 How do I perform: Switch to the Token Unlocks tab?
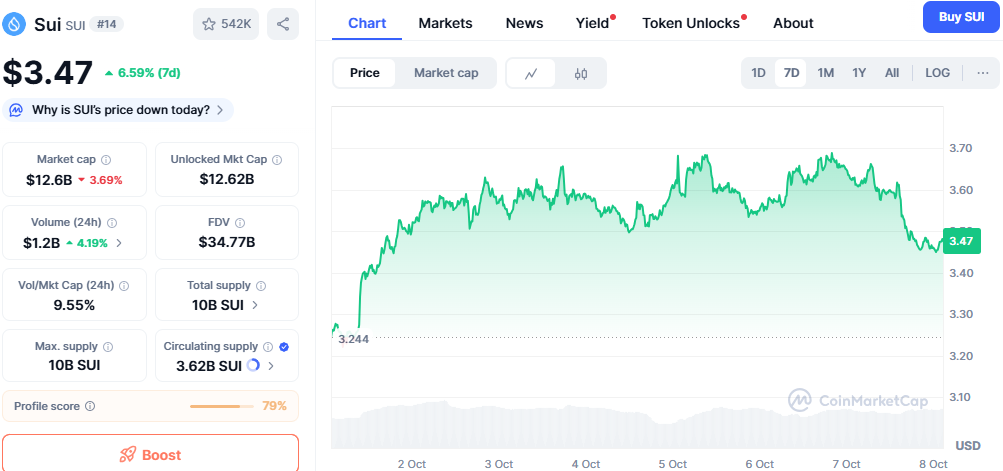point(691,23)
